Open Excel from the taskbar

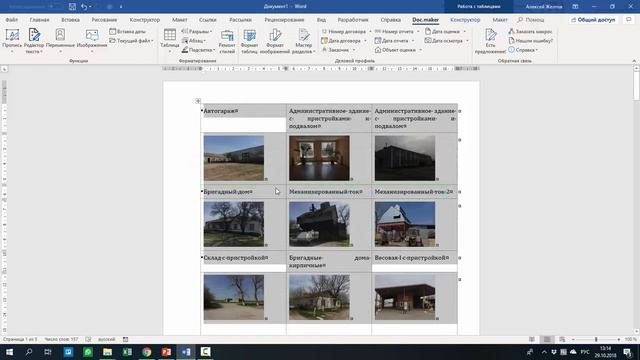click(127, 352)
